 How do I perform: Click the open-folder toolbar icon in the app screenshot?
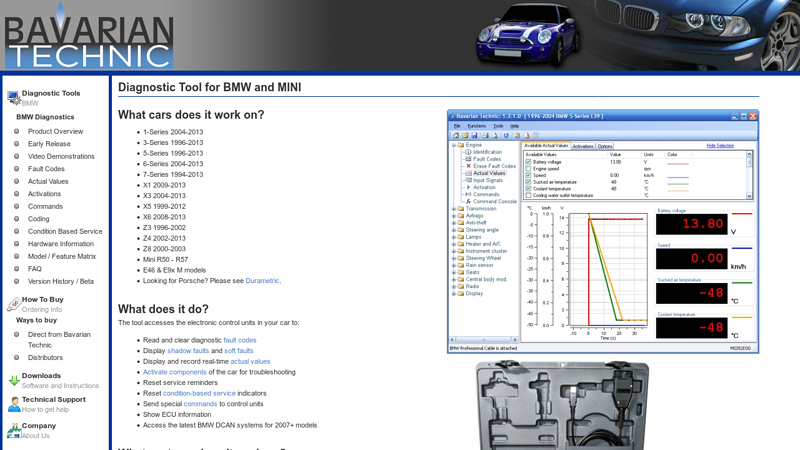[465, 136]
